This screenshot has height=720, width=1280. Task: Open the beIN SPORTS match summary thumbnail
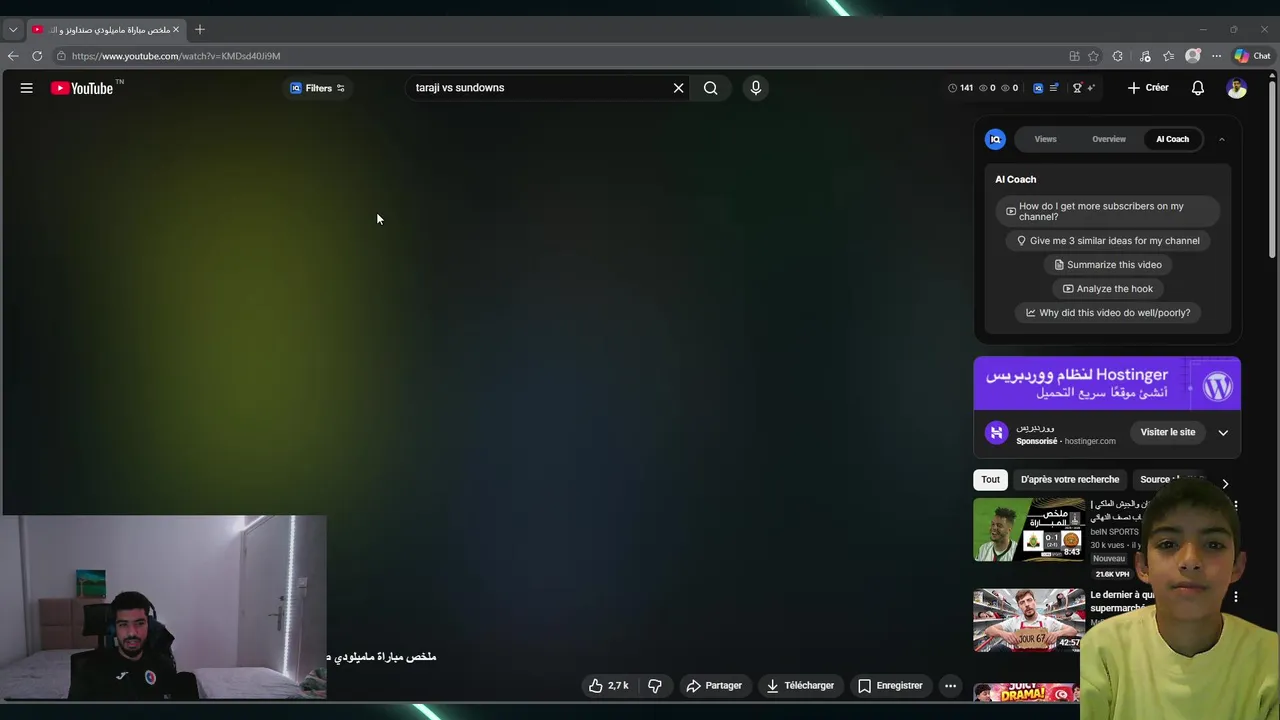pyautogui.click(x=1028, y=529)
